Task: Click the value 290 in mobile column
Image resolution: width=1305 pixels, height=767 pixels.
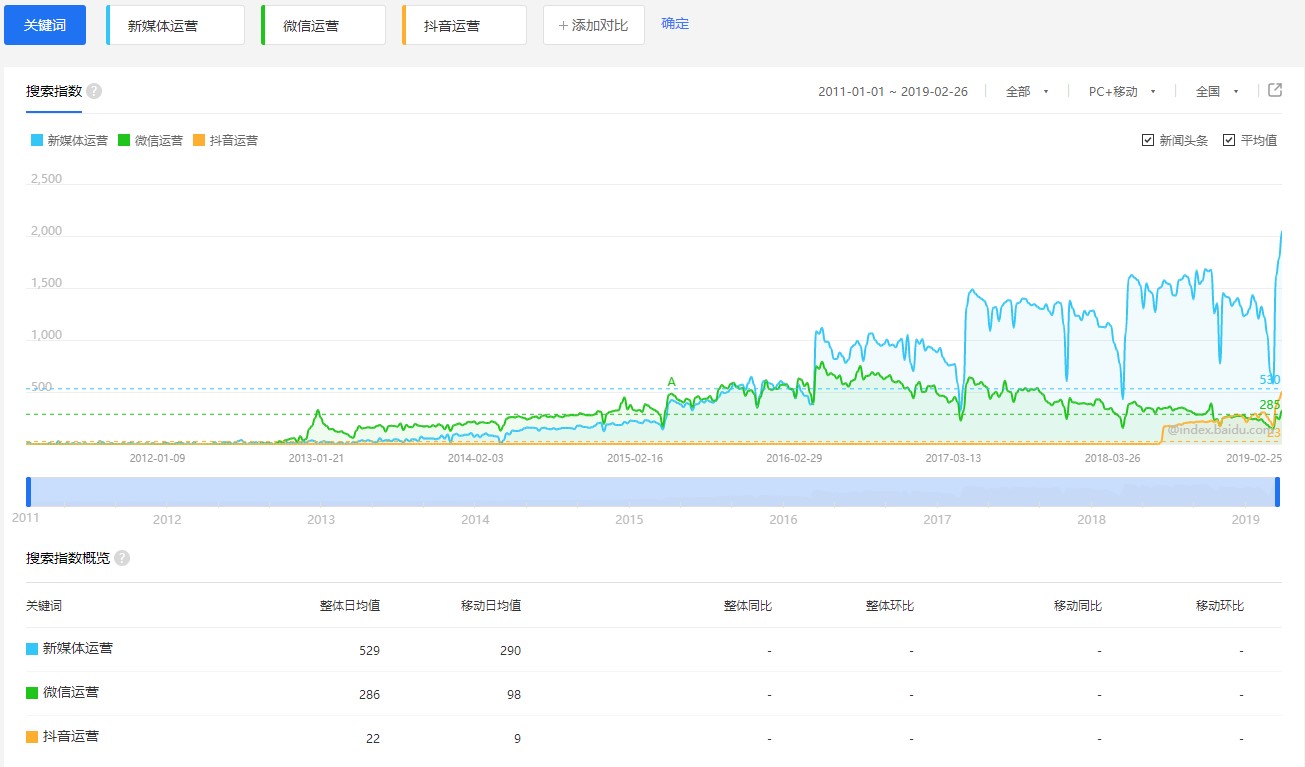Action: click(510, 651)
